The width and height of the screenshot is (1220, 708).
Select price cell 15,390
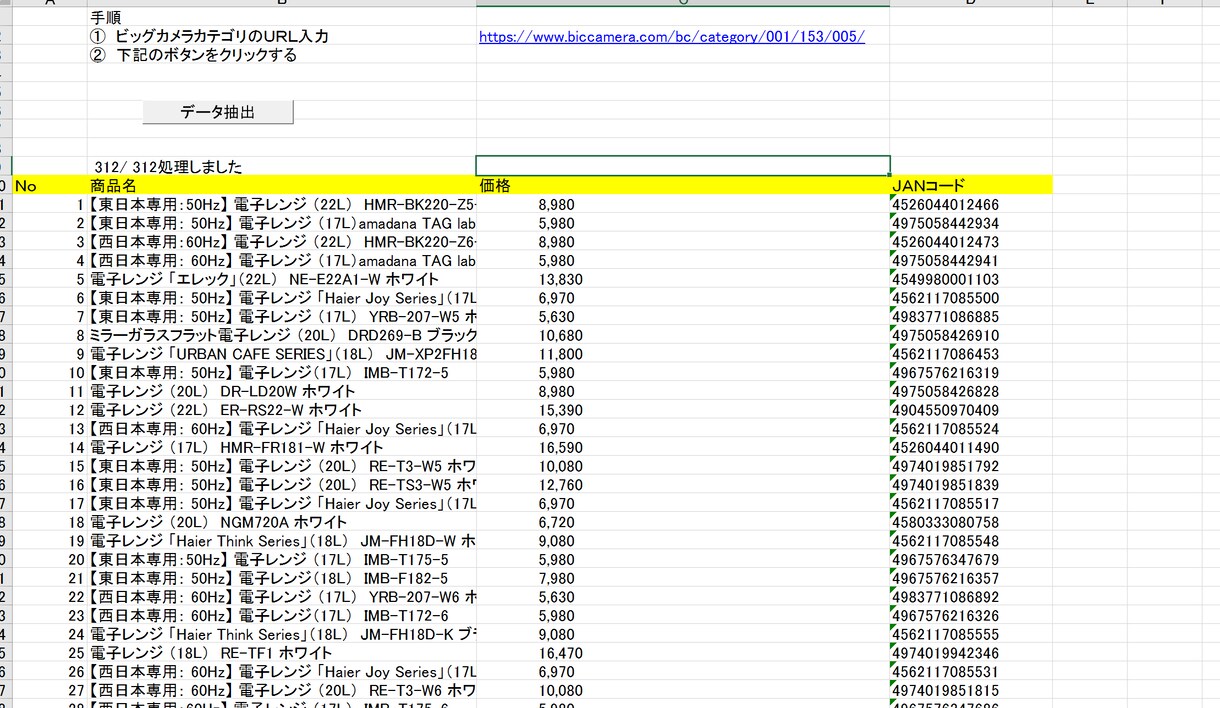(x=683, y=410)
